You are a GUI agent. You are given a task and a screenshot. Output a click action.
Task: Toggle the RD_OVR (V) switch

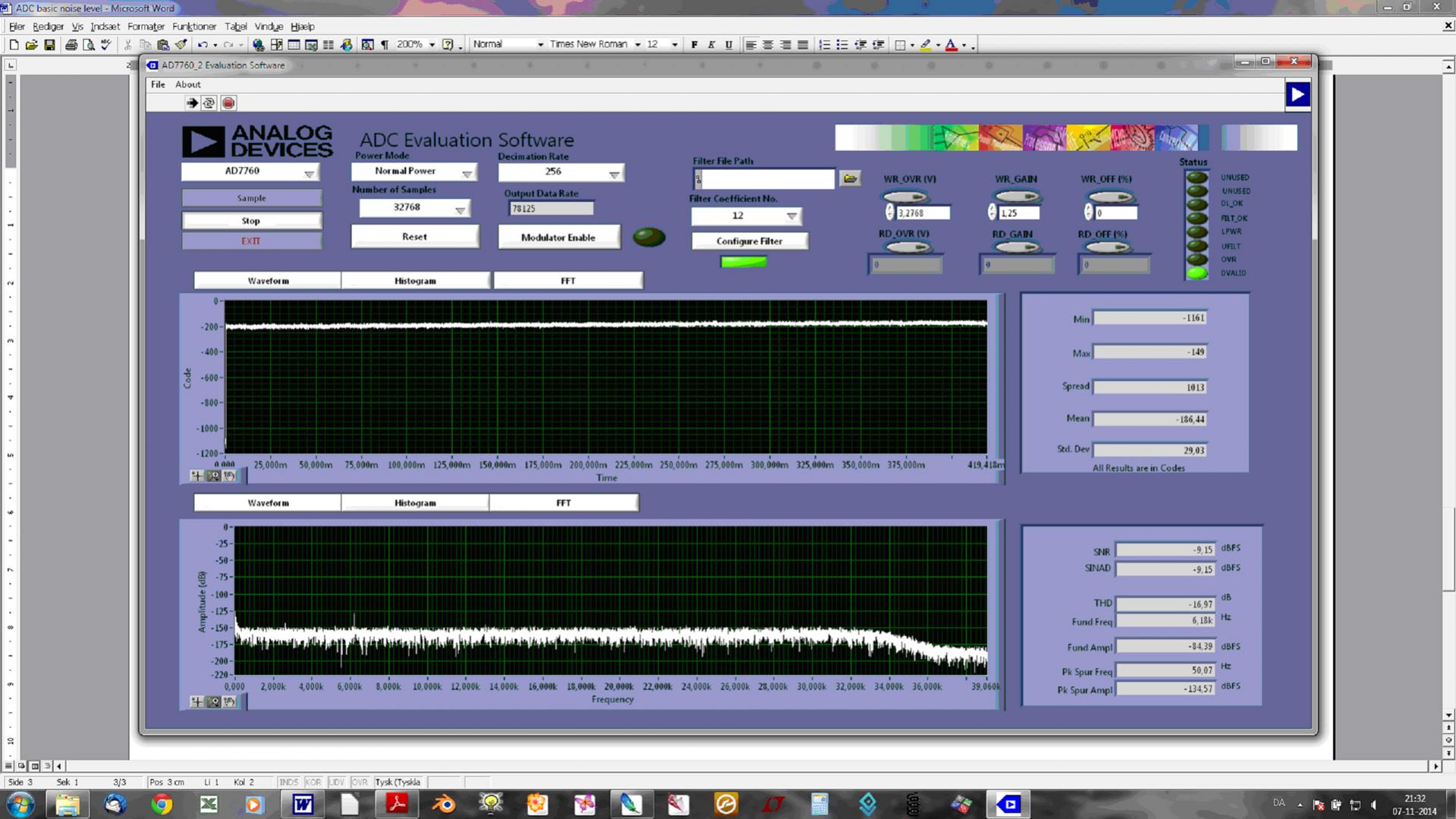coord(907,247)
